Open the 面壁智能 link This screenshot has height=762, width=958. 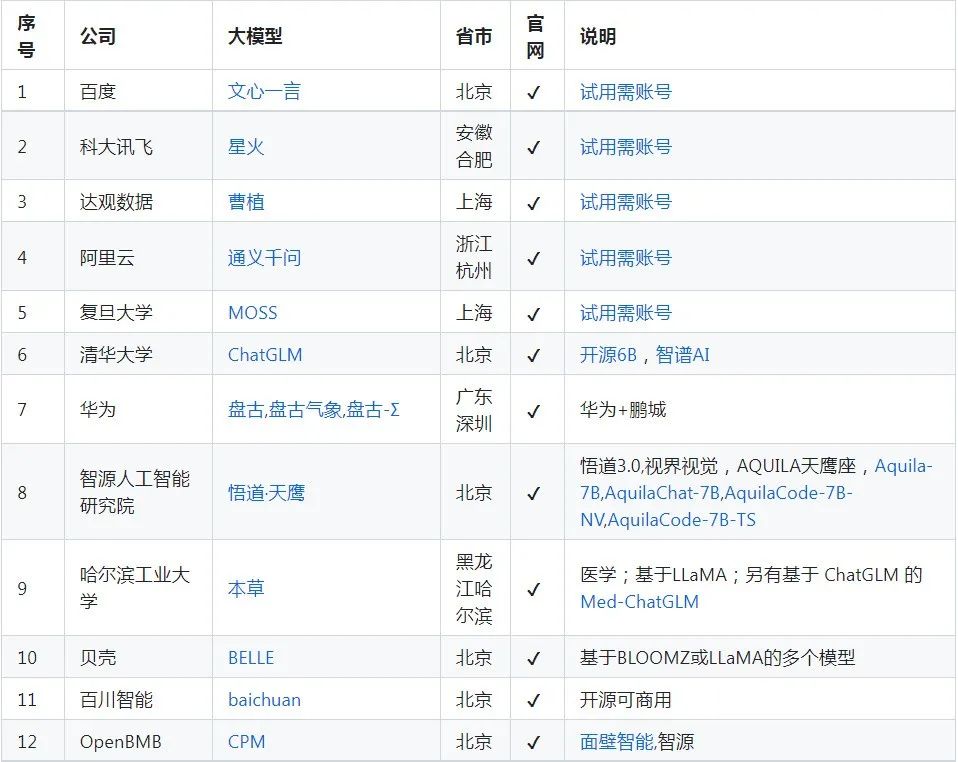click(x=616, y=742)
